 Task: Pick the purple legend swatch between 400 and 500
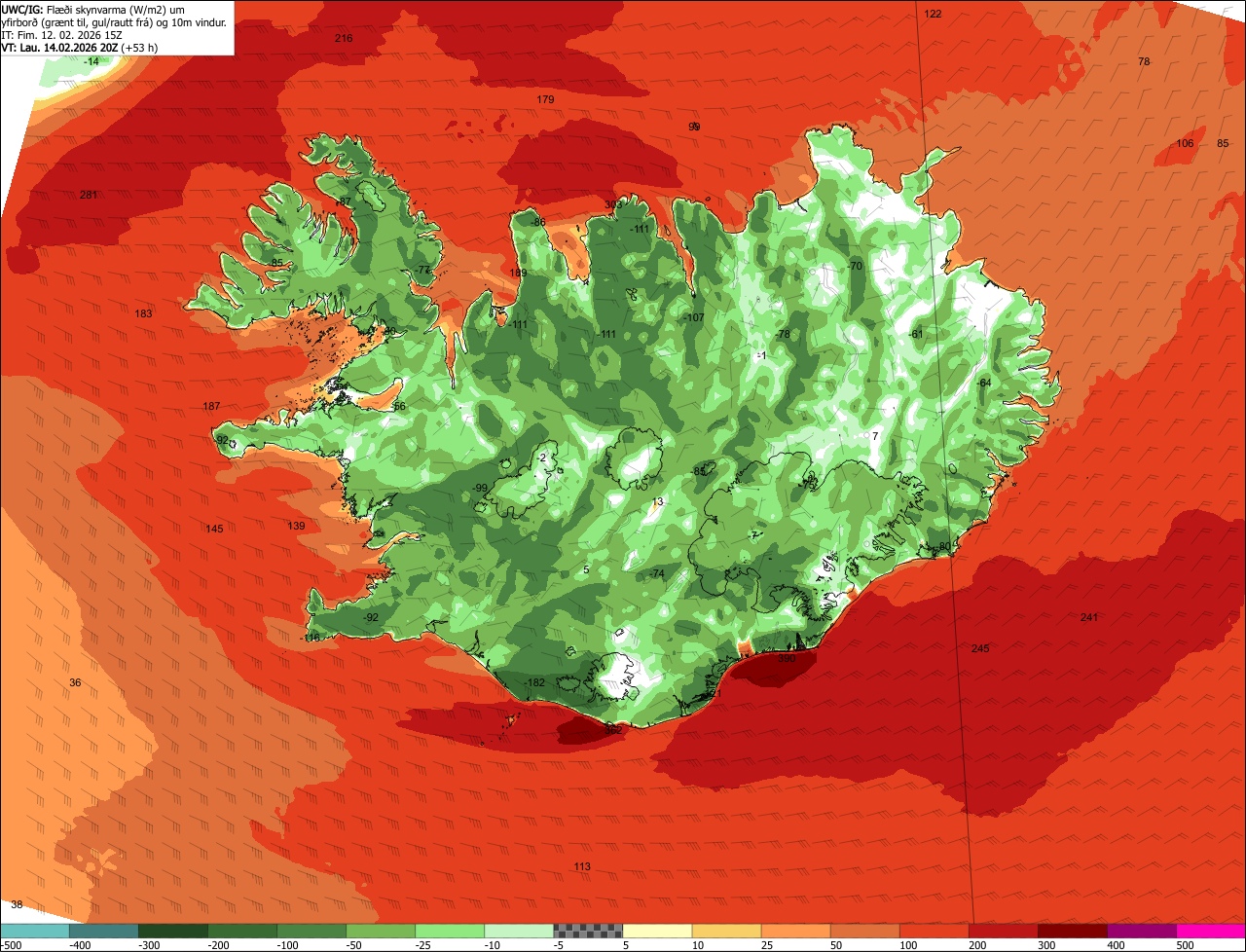pyautogui.click(x=1142, y=931)
